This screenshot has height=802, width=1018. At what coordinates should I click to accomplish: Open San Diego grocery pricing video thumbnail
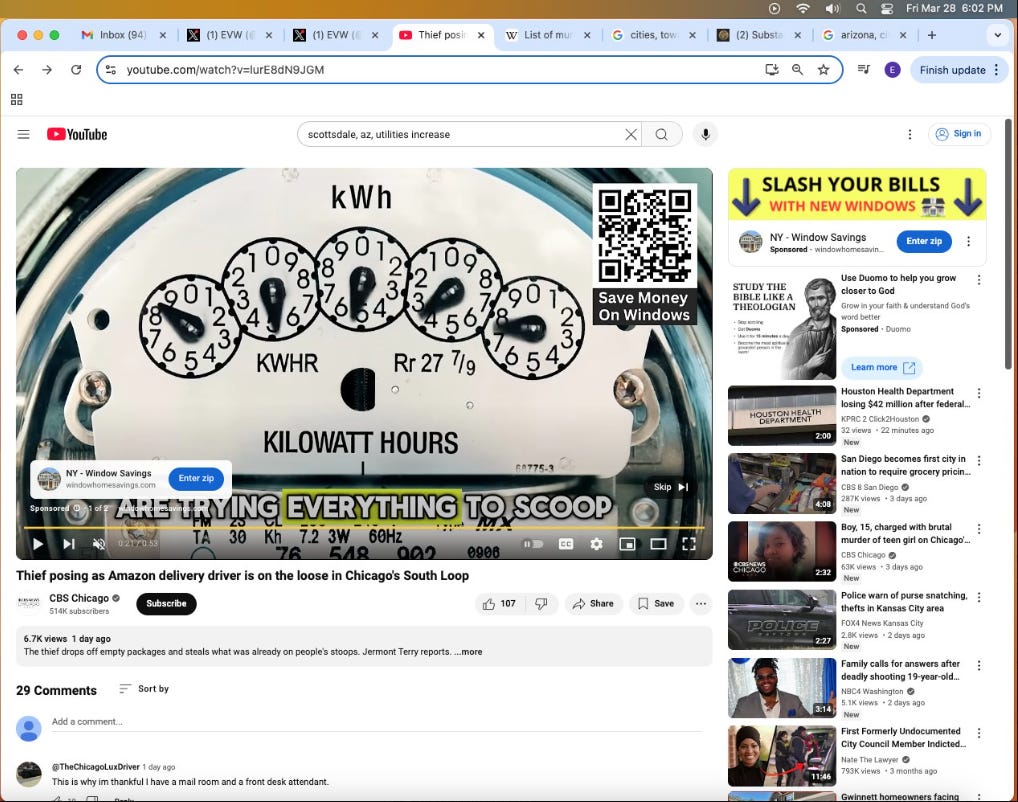782,484
